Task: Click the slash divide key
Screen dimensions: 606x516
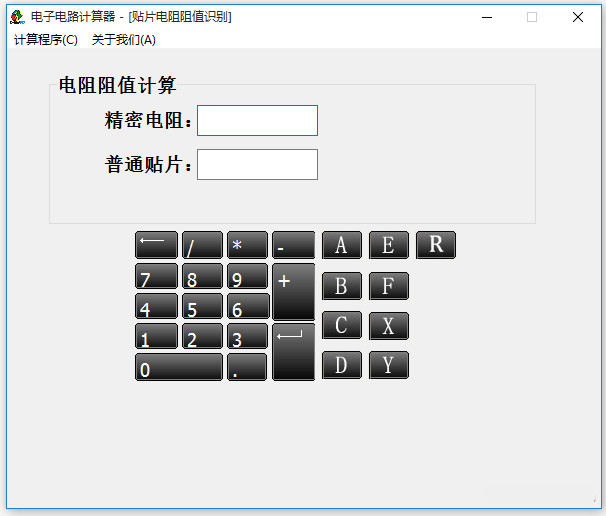Action: (203, 245)
